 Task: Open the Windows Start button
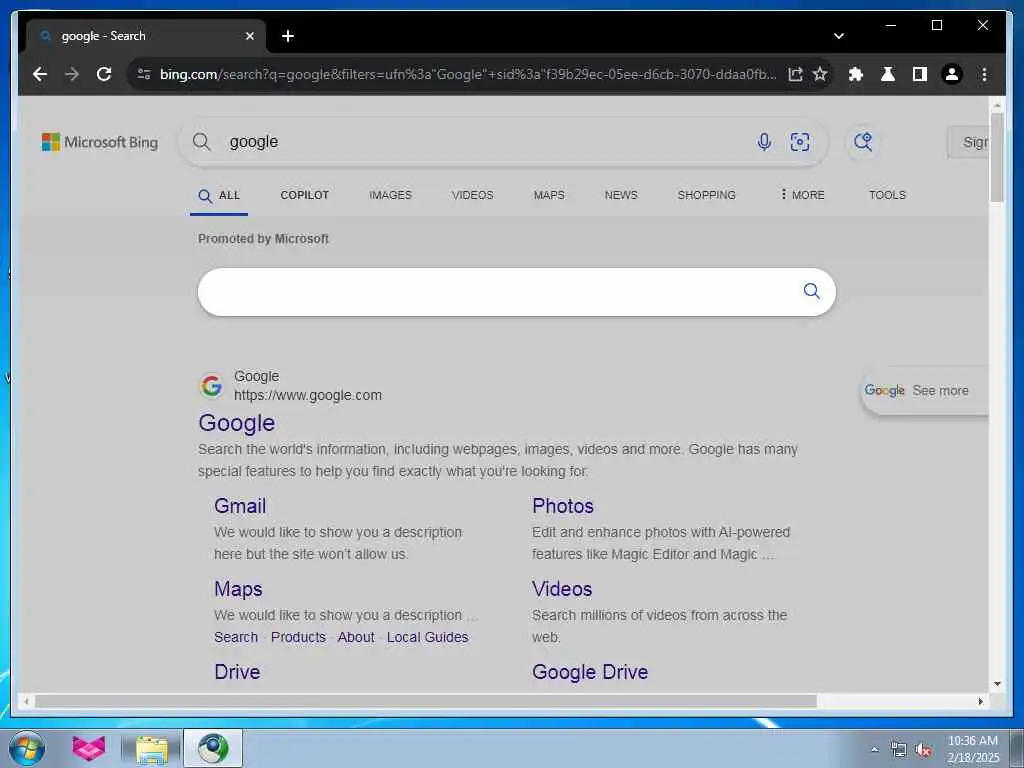27,748
